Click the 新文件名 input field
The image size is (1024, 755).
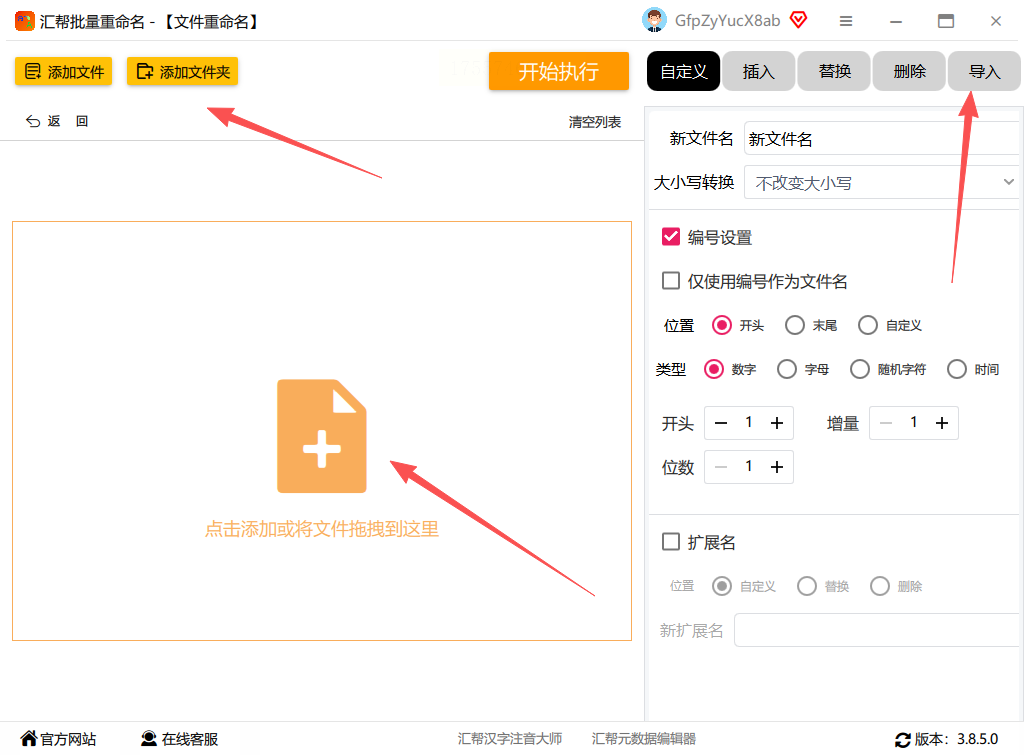pyautogui.click(x=881, y=138)
